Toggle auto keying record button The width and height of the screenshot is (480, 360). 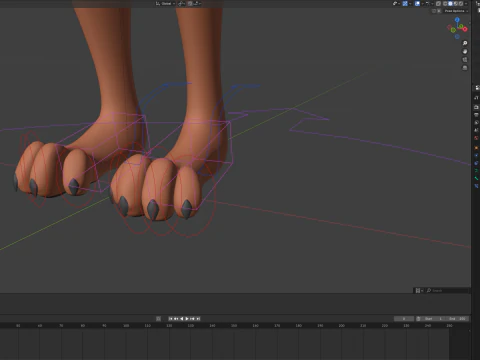(158, 319)
